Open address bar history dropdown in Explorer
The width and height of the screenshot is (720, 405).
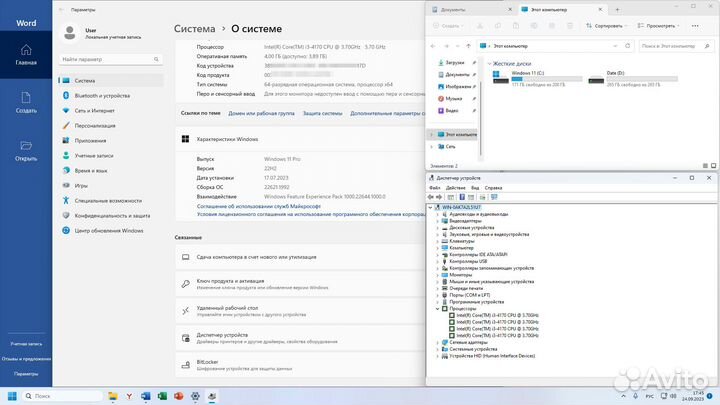(x=615, y=46)
